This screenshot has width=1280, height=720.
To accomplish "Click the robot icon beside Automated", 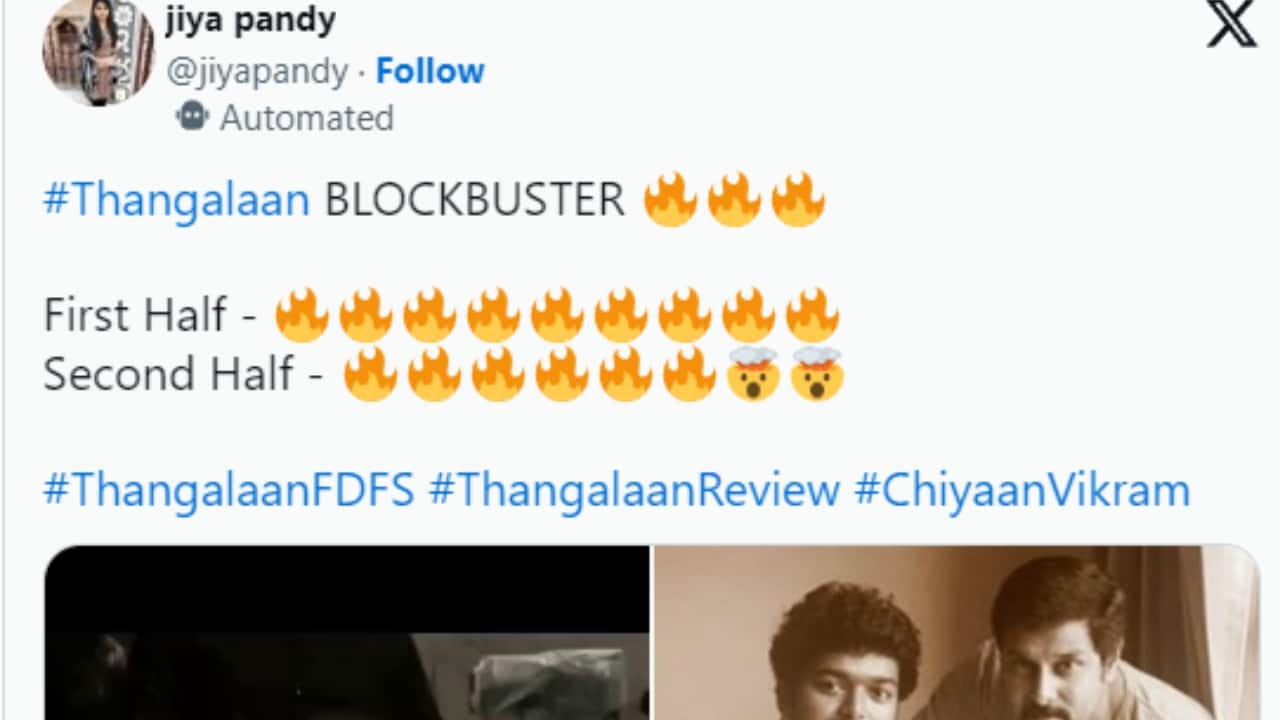I will 192,117.
